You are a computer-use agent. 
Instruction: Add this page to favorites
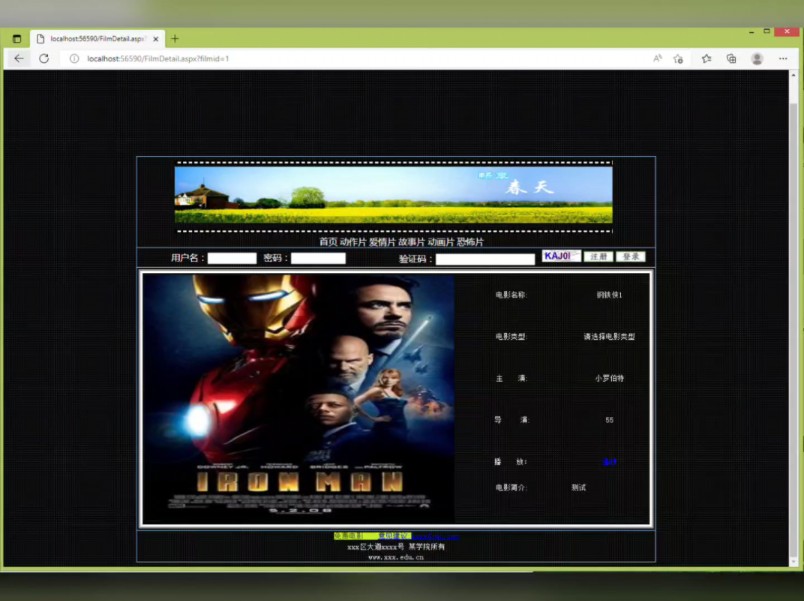[678, 59]
